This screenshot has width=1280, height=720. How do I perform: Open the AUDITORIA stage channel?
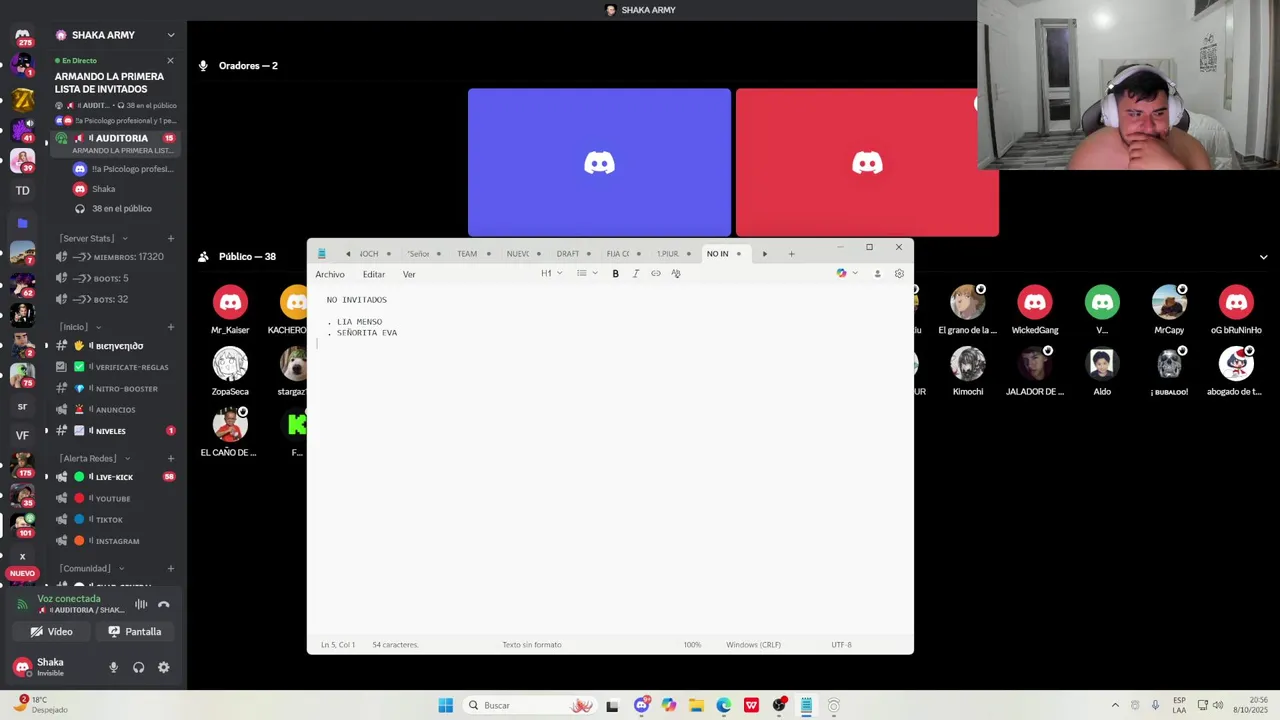pos(115,143)
